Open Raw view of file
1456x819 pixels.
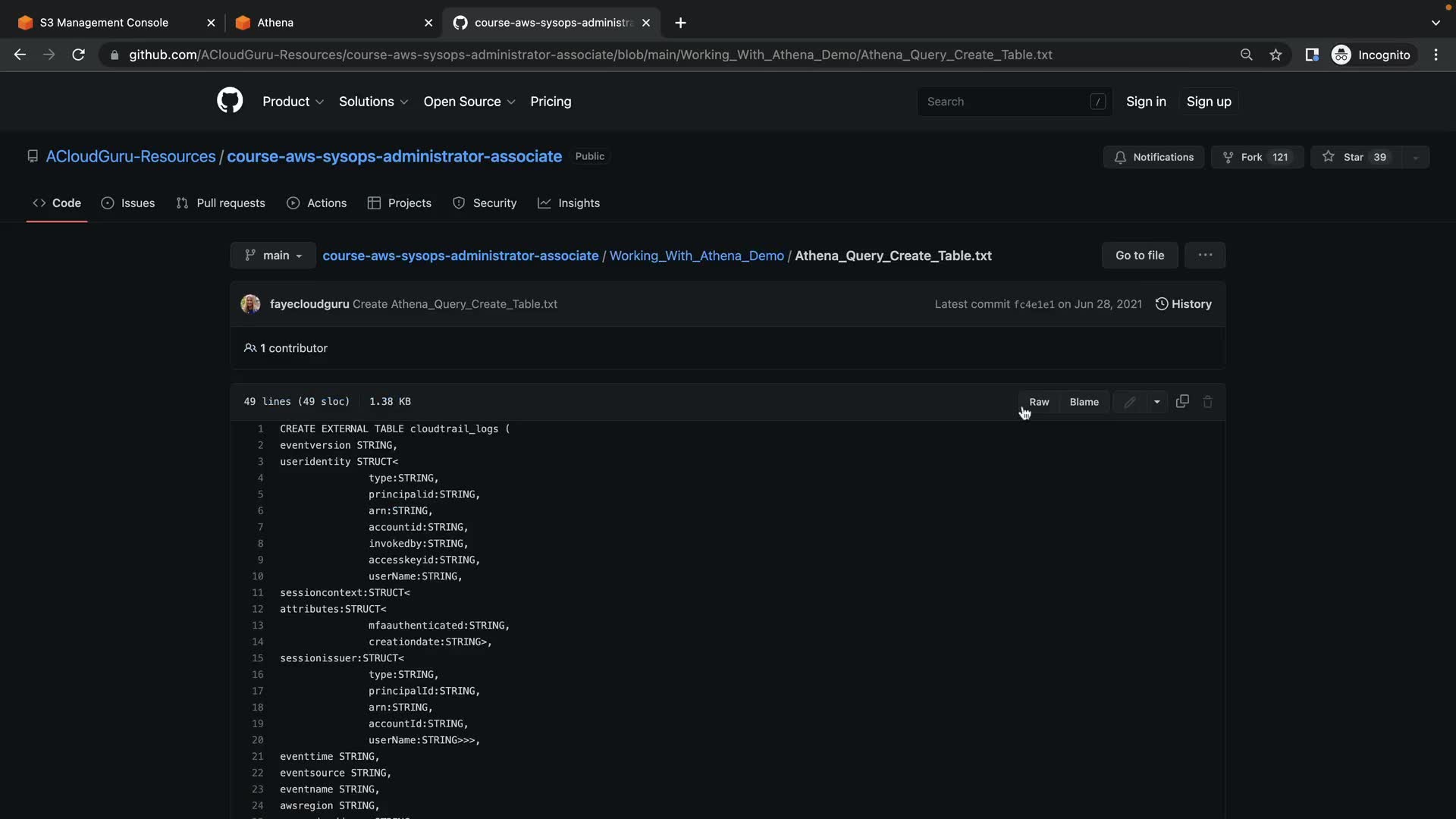click(1039, 402)
